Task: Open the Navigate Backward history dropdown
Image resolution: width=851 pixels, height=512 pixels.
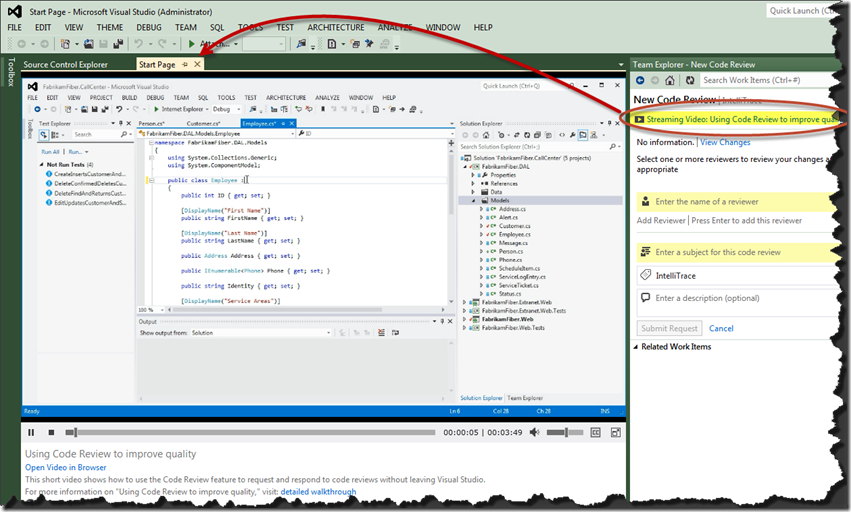Action: point(33,45)
